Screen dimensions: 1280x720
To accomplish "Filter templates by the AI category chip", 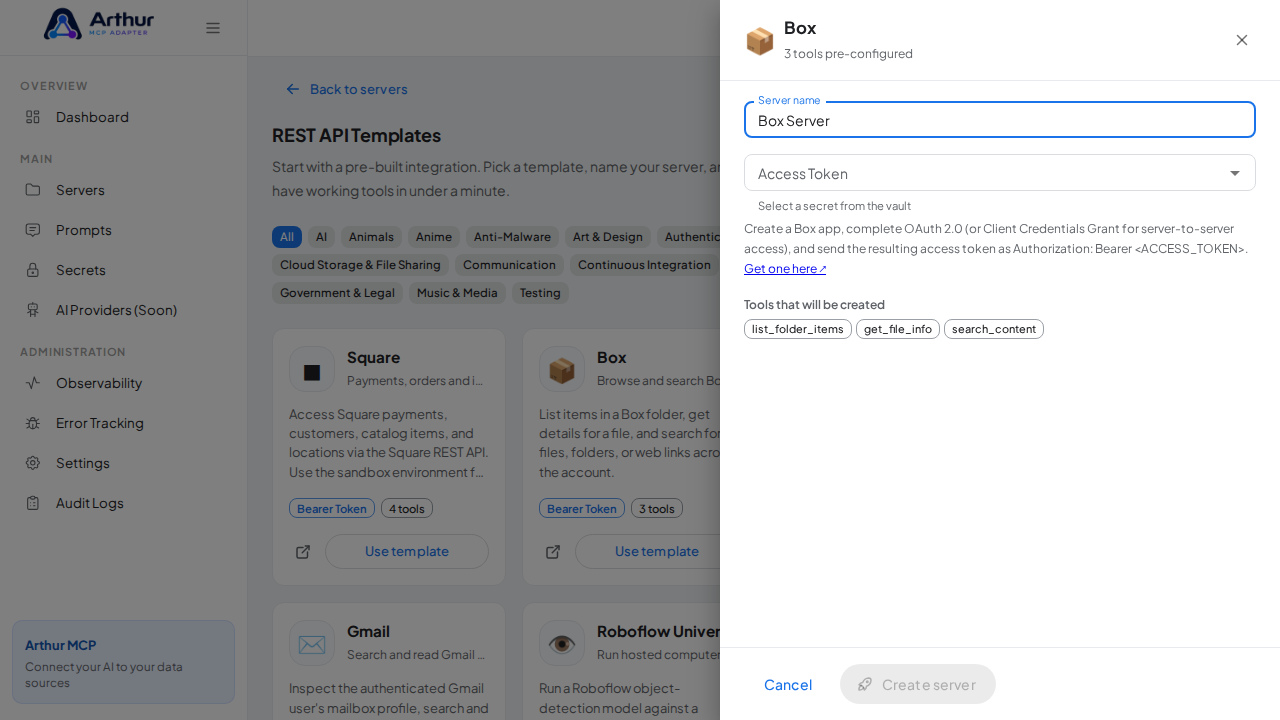I will pos(321,237).
